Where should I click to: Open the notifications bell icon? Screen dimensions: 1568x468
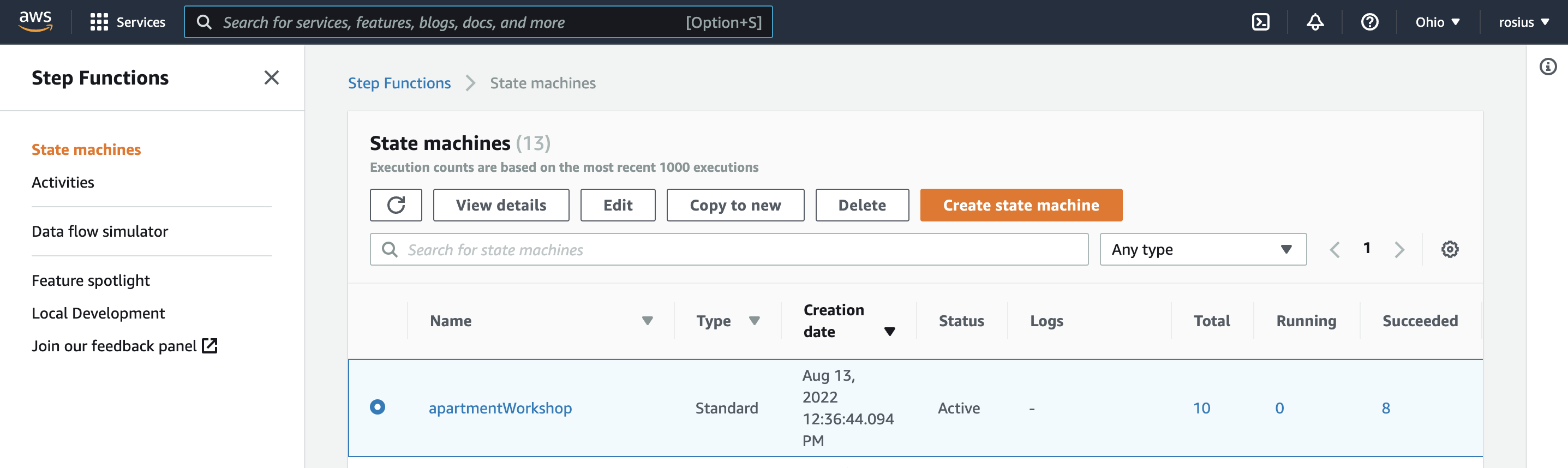(1315, 22)
